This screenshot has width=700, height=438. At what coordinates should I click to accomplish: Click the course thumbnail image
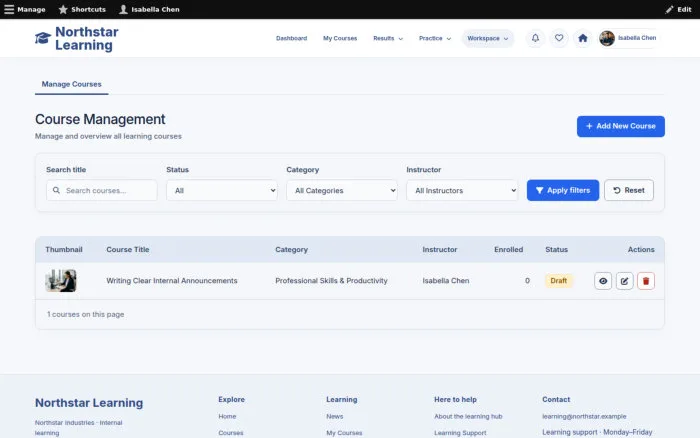(61, 281)
